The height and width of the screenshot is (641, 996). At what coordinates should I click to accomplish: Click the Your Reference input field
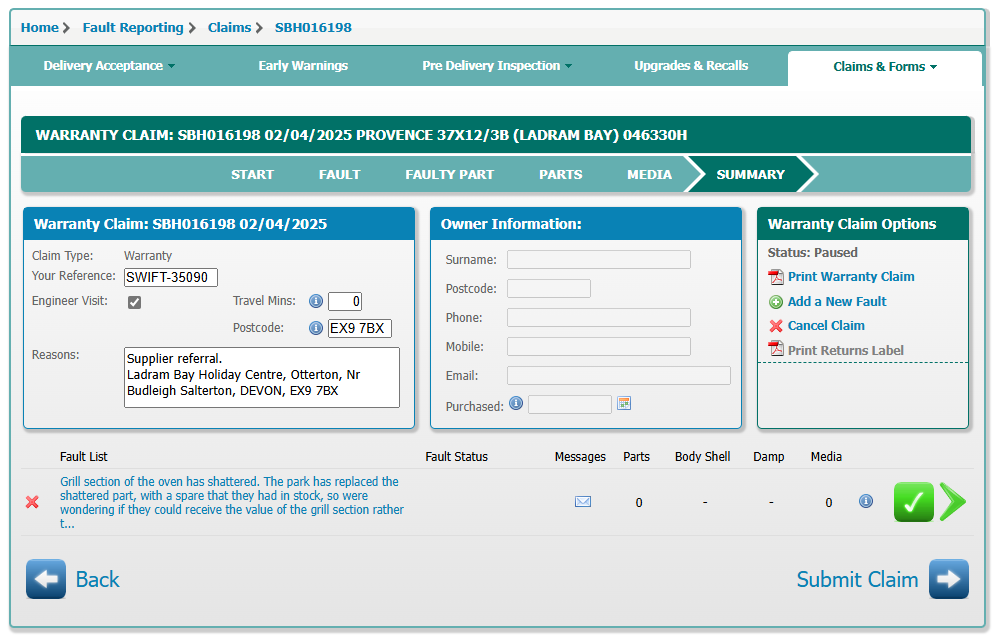tap(171, 277)
